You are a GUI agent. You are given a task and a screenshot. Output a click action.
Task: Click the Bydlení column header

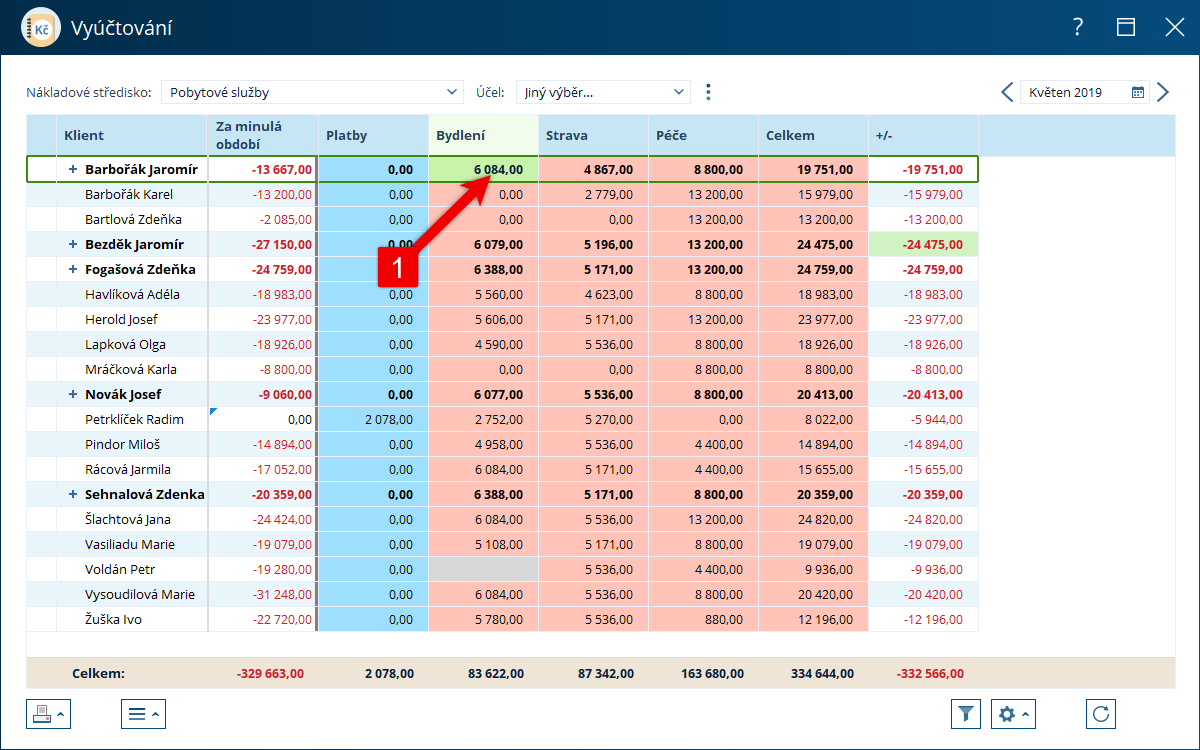483,135
